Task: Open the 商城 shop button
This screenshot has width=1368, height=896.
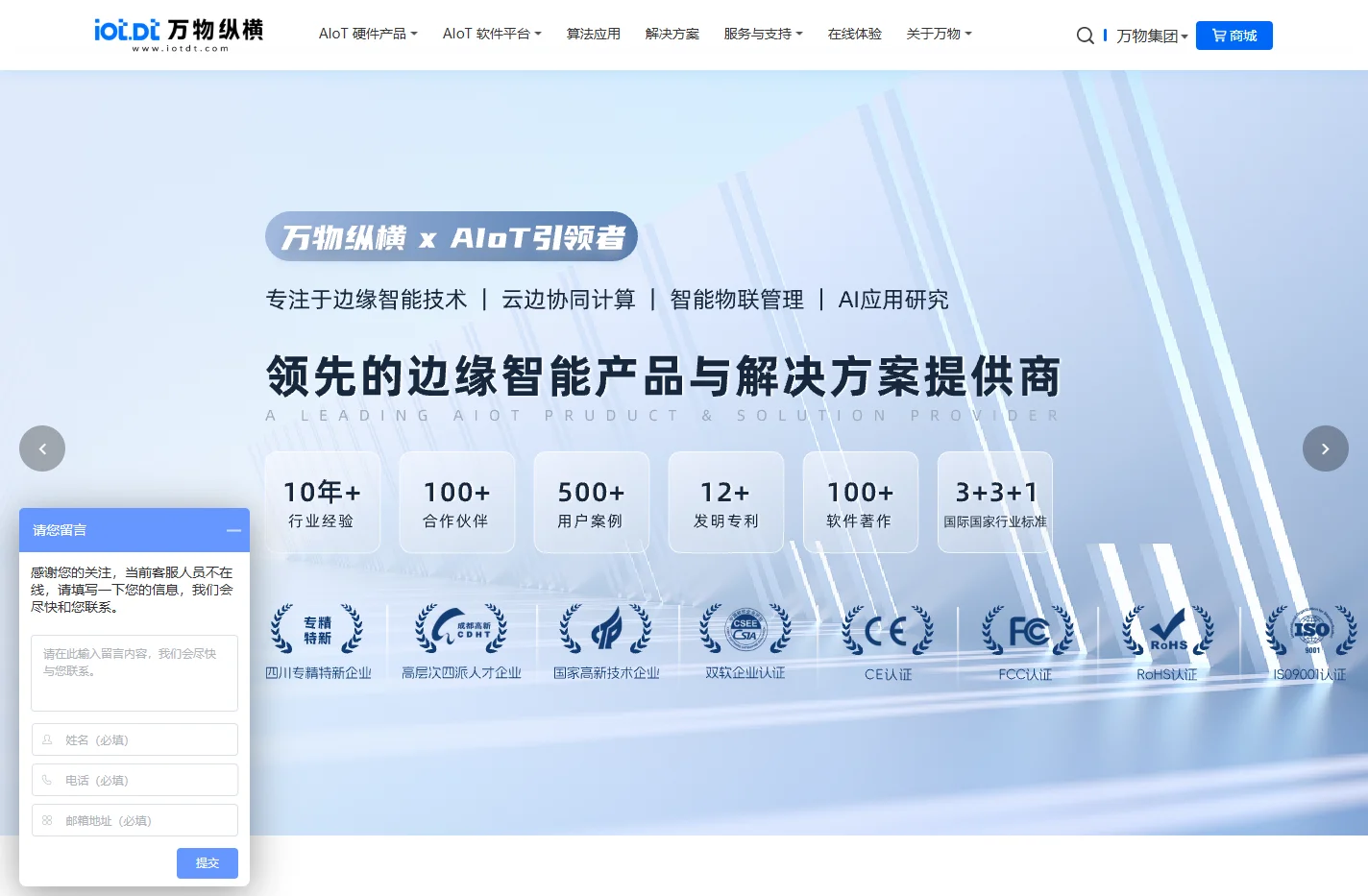Action: [1234, 36]
